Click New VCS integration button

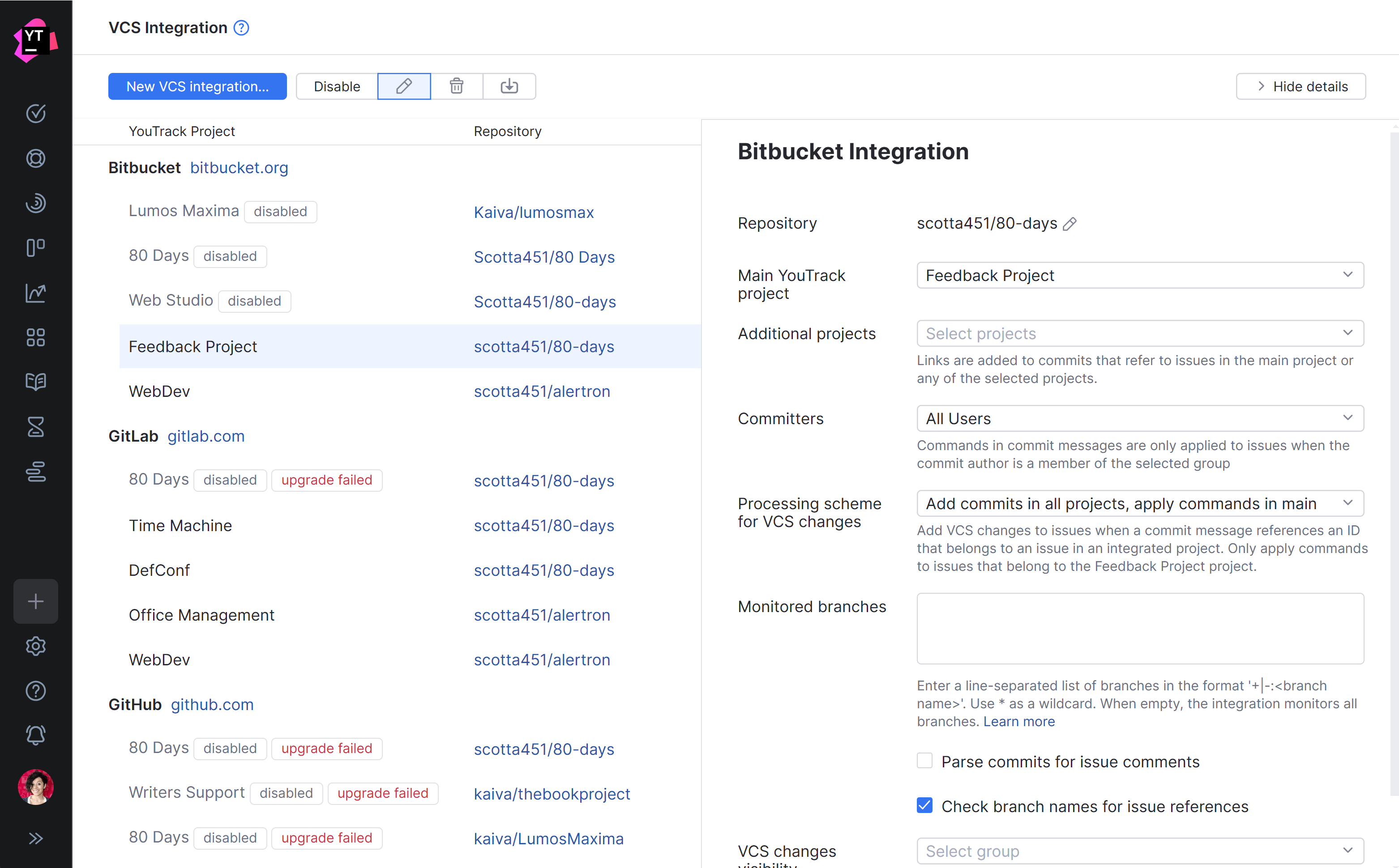(197, 86)
